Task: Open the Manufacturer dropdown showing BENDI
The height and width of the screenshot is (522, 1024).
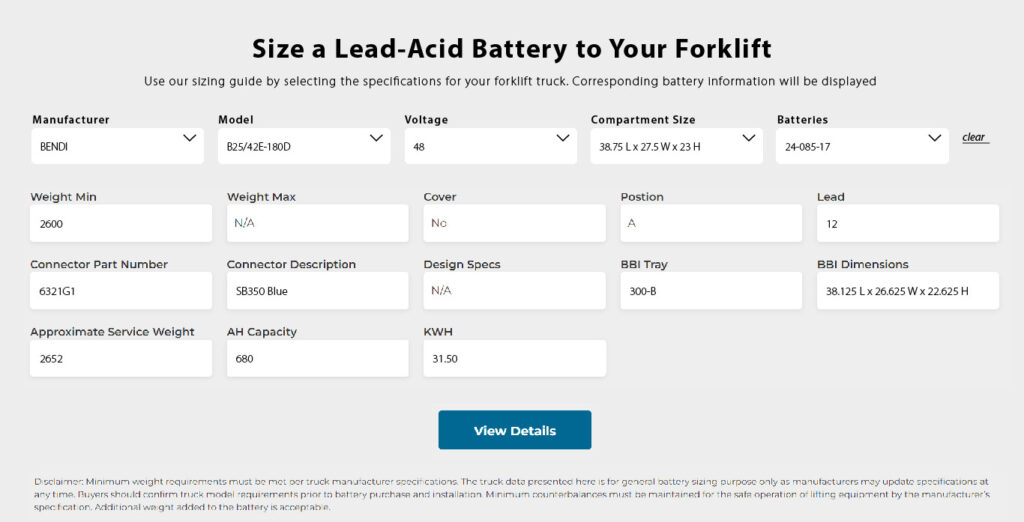Action: (x=118, y=146)
